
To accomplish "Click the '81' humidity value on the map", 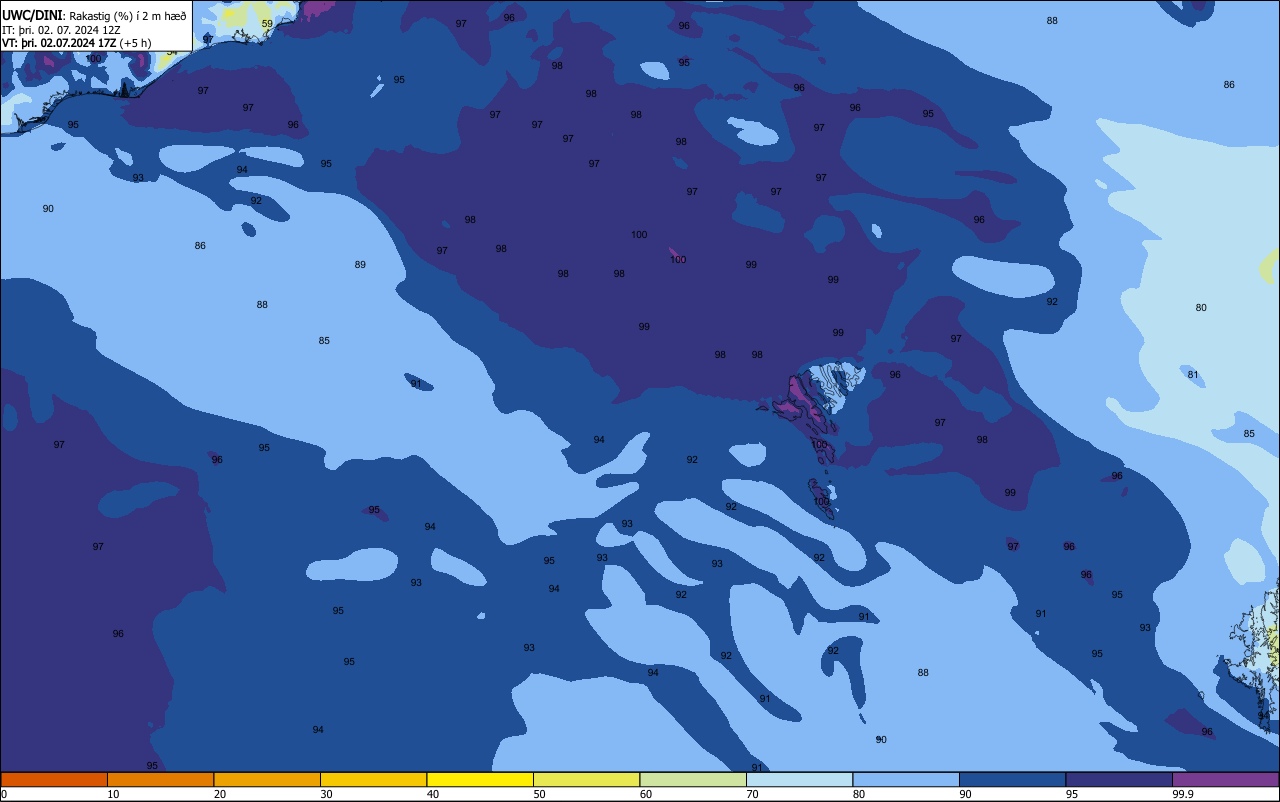I will [x=1193, y=374].
